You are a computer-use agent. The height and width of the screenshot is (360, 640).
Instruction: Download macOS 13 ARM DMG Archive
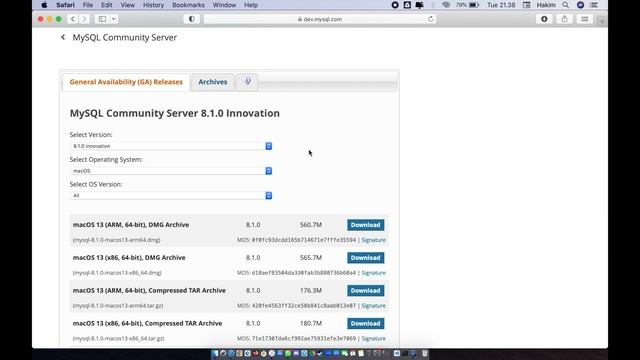365,225
